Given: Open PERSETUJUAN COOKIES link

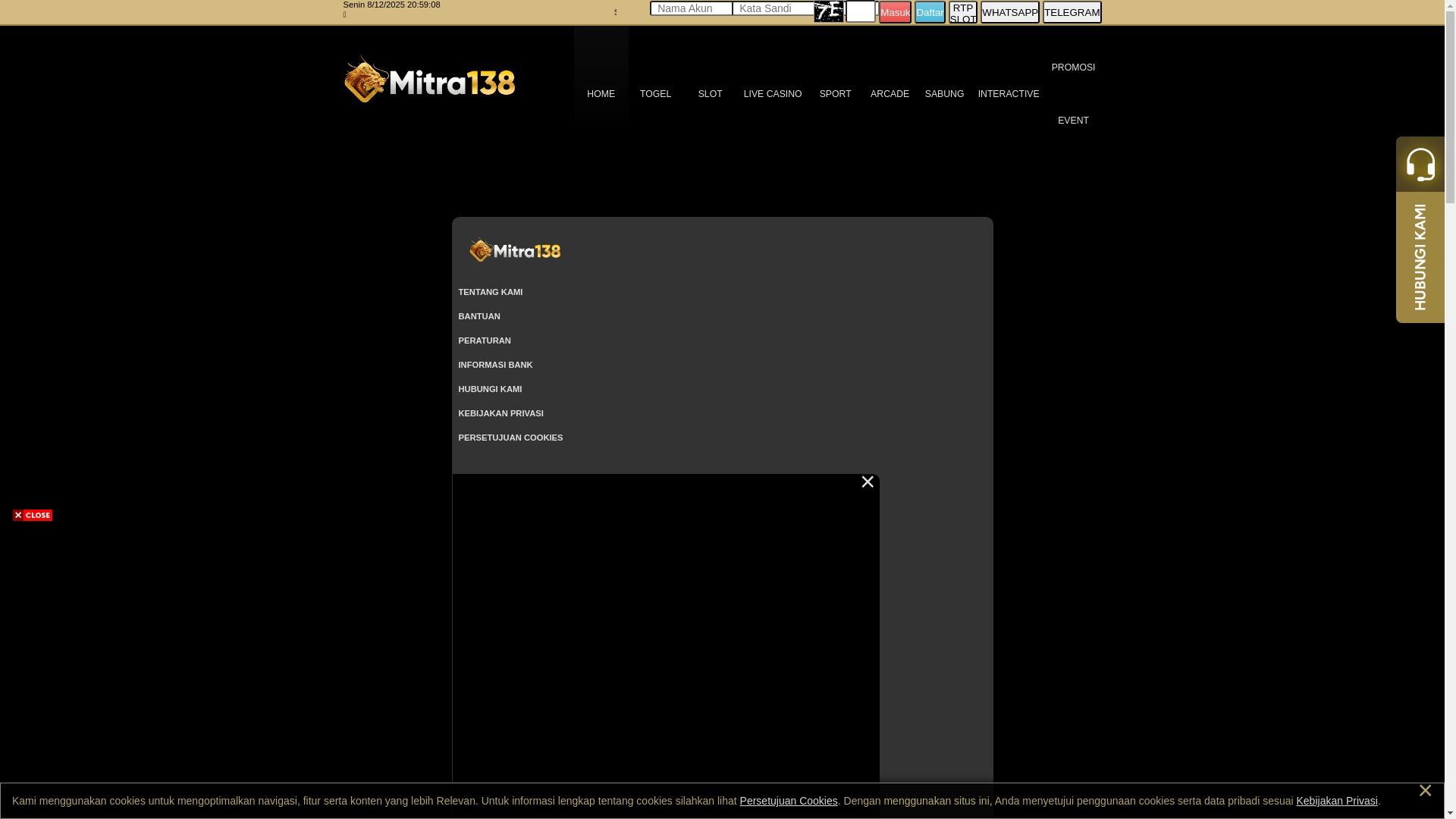Looking at the screenshot, I should (510, 438).
